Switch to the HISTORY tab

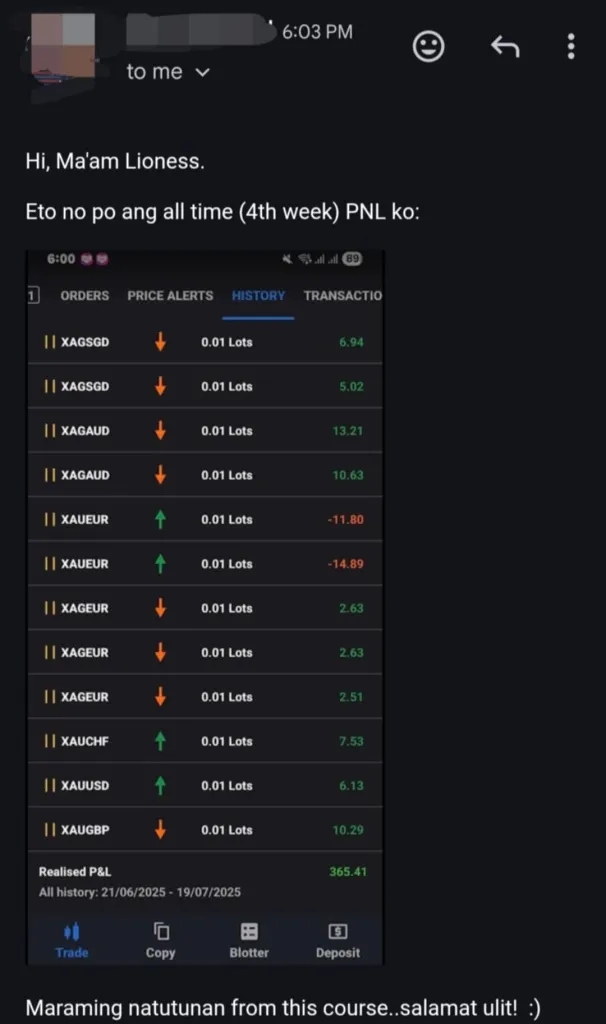[x=258, y=296]
